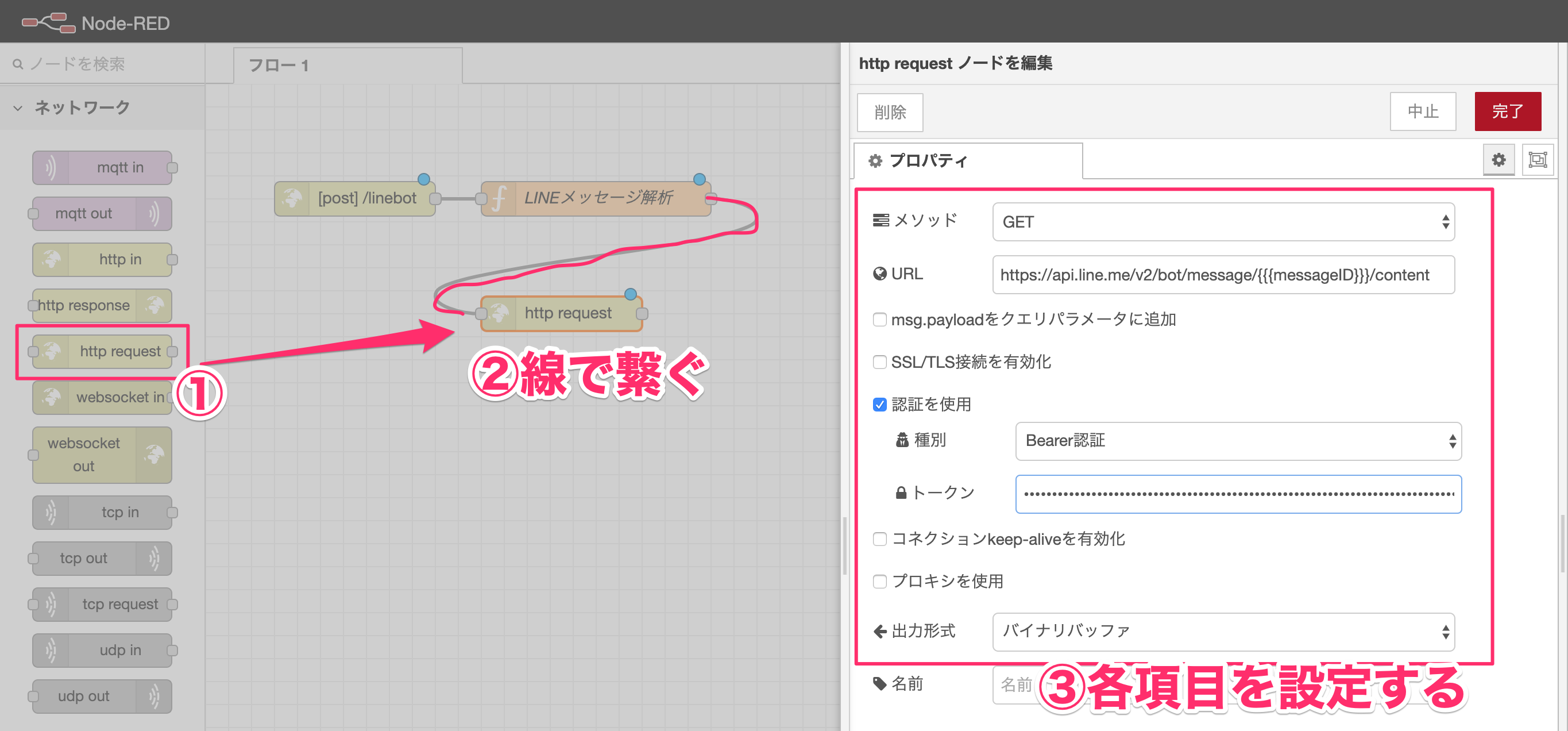Enable msg.payload query parameter checkbox
1568x731 pixels.
pyautogui.click(x=879, y=320)
